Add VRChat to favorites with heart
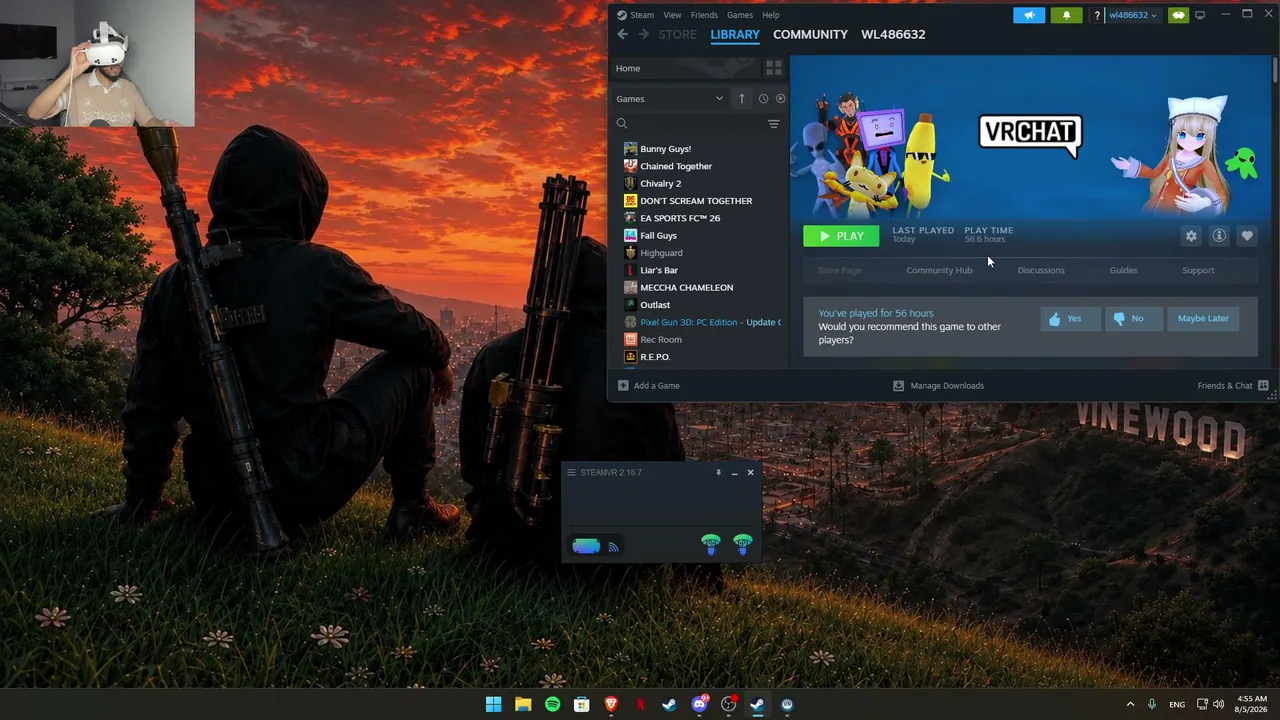Image resolution: width=1280 pixels, height=720 pixels. 1247,236
